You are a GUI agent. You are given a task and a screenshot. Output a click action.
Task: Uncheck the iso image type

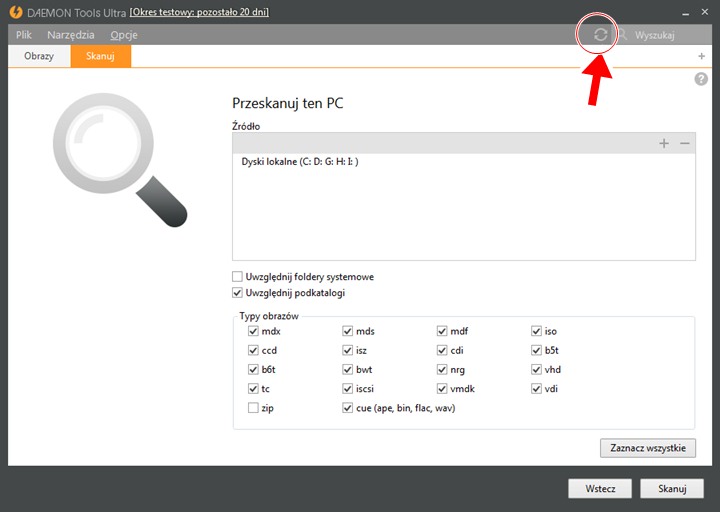[x=537, y=331]
